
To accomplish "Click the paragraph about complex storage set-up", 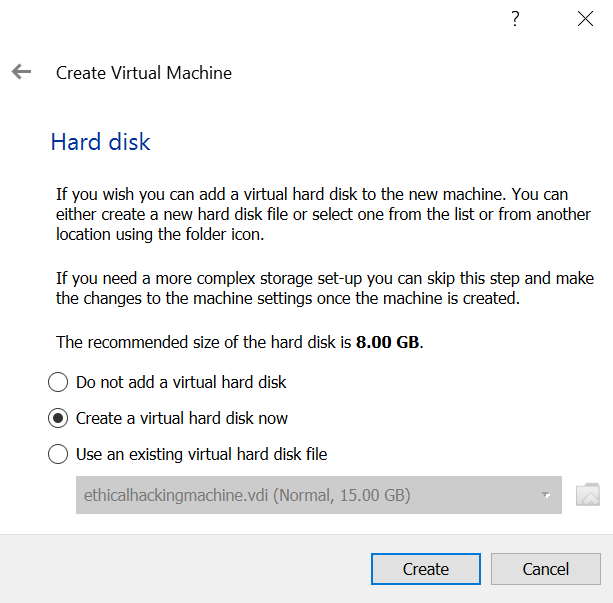I will click(322, 288).
